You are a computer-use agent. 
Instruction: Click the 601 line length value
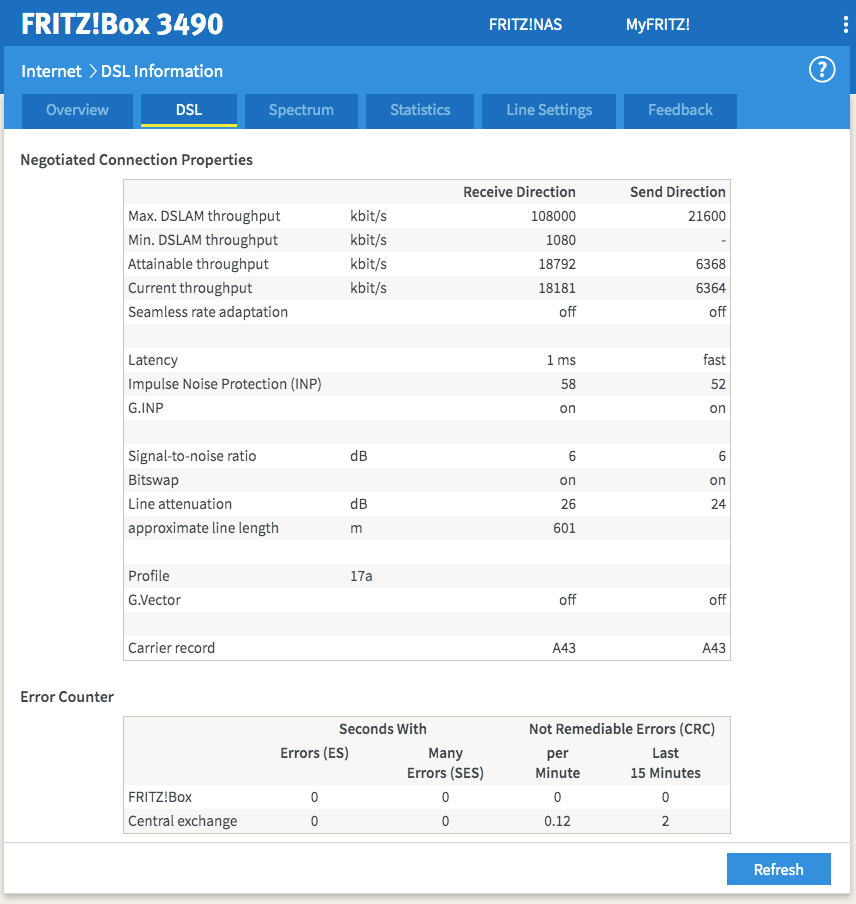[x=564, y=528]
